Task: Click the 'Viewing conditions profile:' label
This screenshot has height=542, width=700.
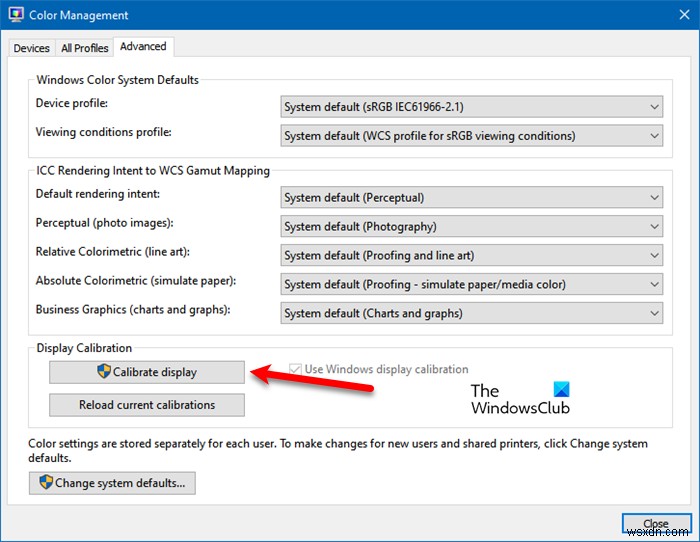Action: click(104, 132)
